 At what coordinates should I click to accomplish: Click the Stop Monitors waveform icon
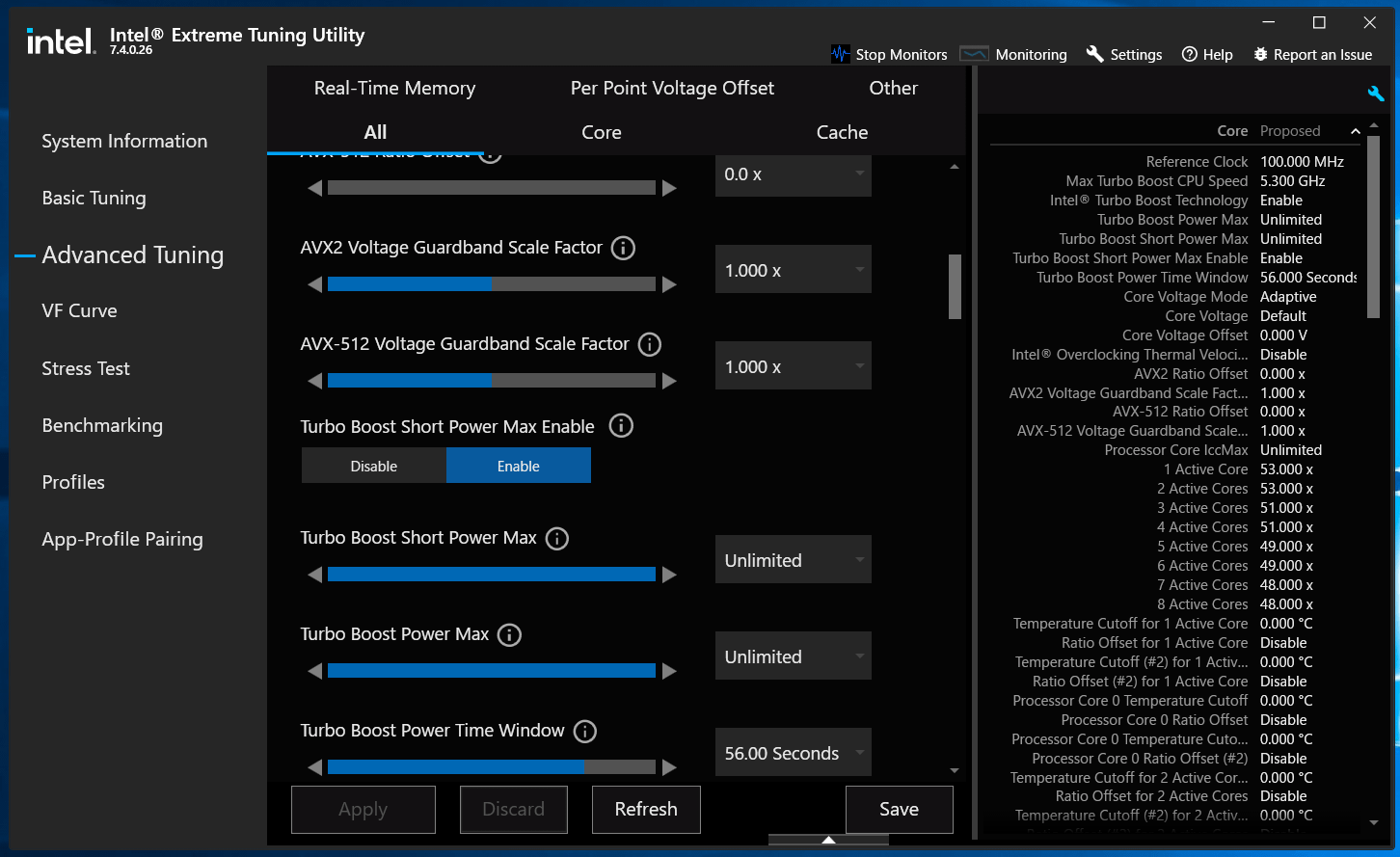(x=841, y=54)
